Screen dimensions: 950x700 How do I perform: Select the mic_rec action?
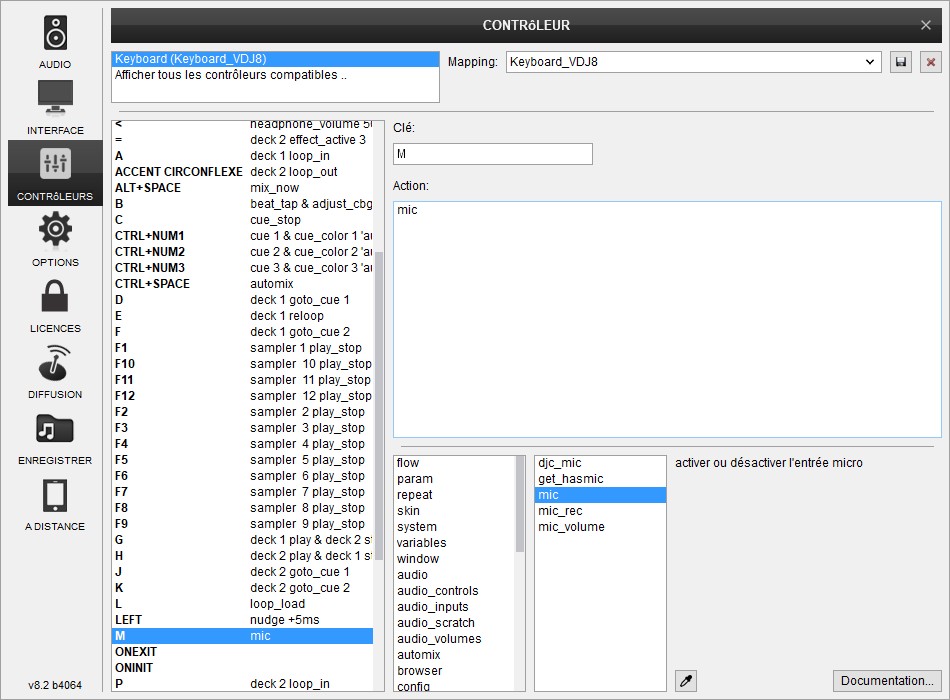coord(600,511)
